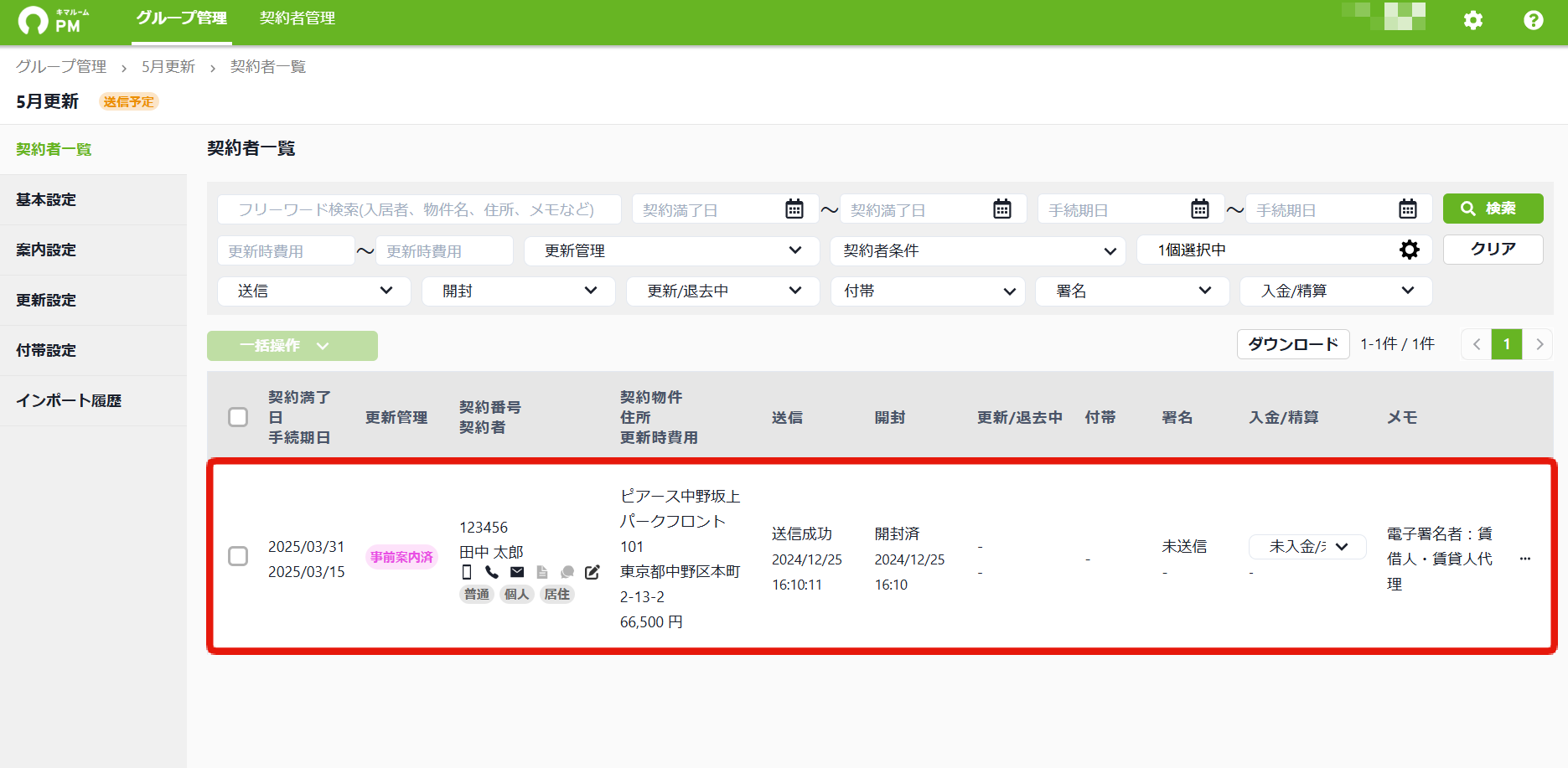
Task: Click the envelope mail icon for 田中 太郎
Action: (x=517, y=572)
